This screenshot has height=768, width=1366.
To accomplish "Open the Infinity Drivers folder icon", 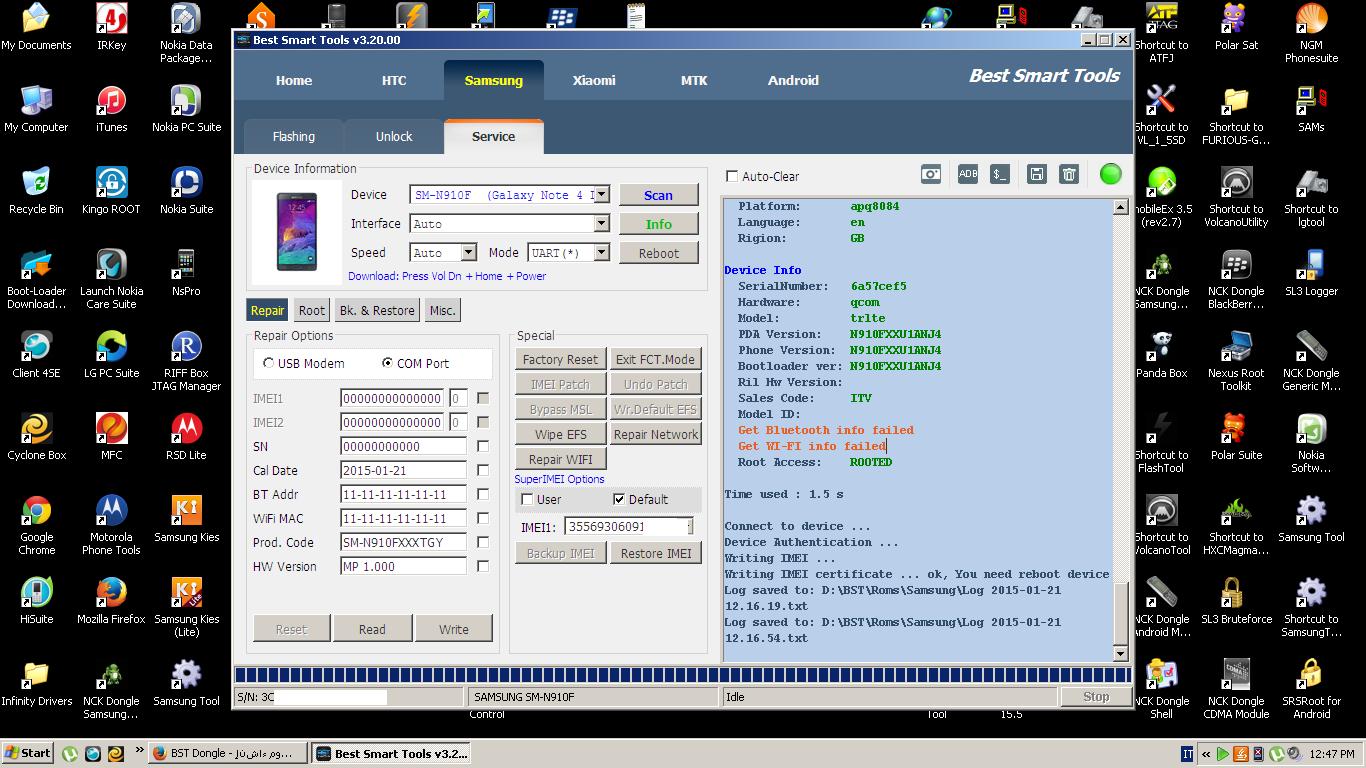I will tap(37, 683).
